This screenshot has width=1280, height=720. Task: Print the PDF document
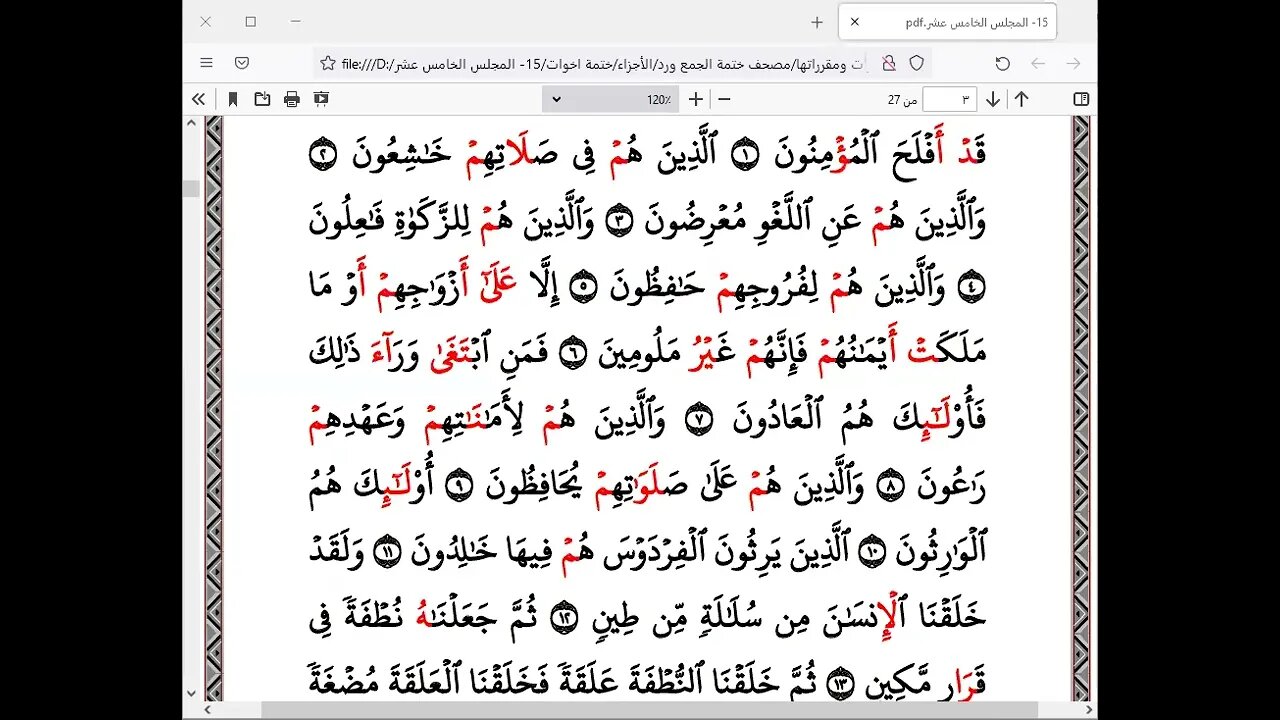[x=292, y=99]
